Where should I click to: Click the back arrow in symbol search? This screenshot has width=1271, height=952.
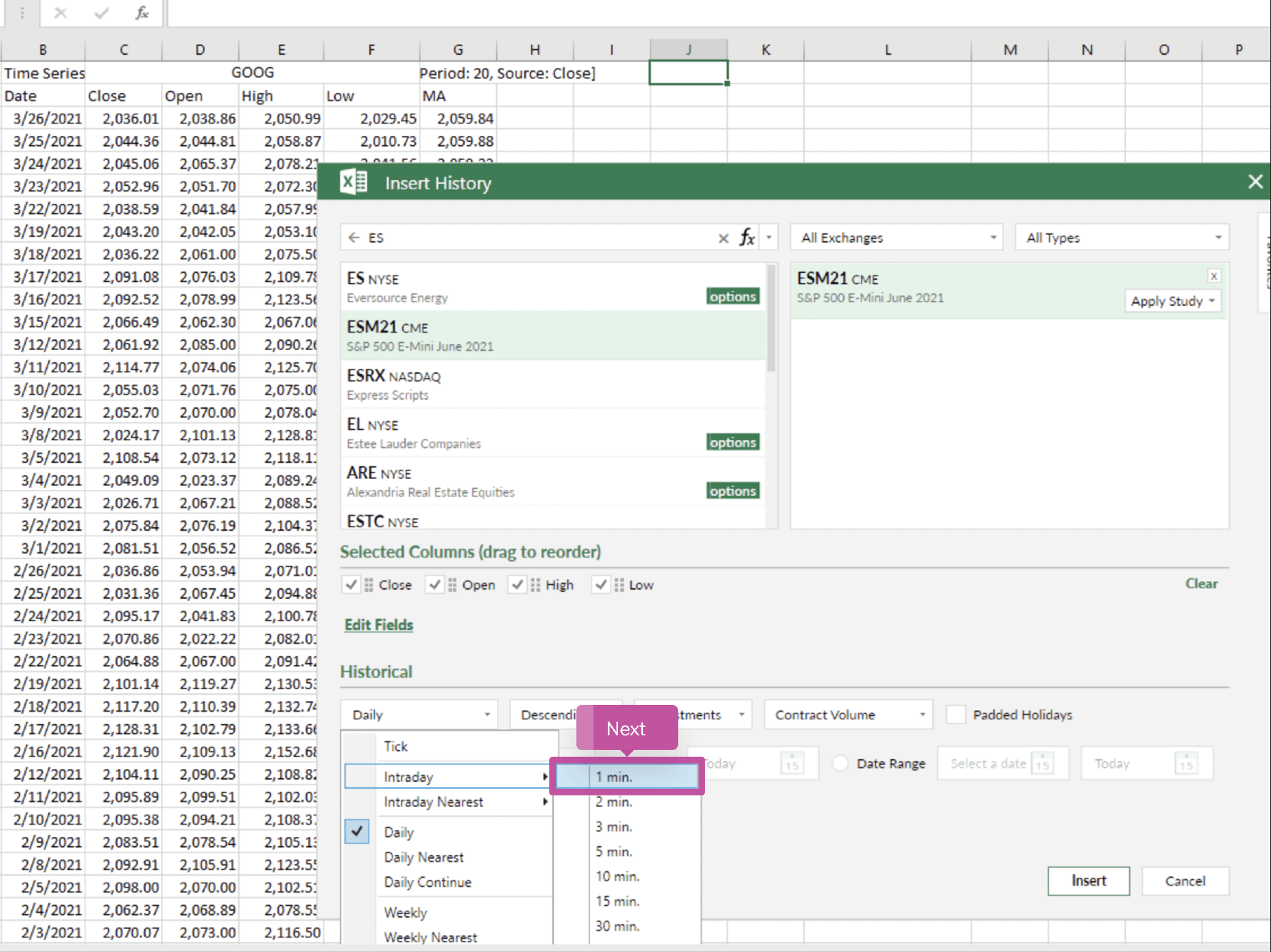point(353,238)
